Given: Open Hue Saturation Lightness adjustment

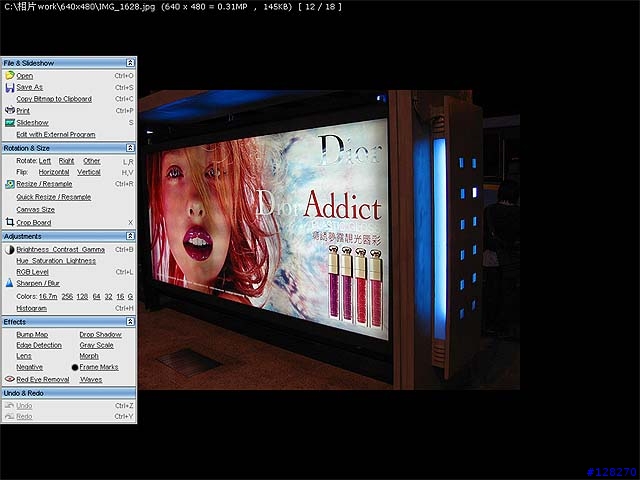Looking at the screenshot, I should pos(56,261).
